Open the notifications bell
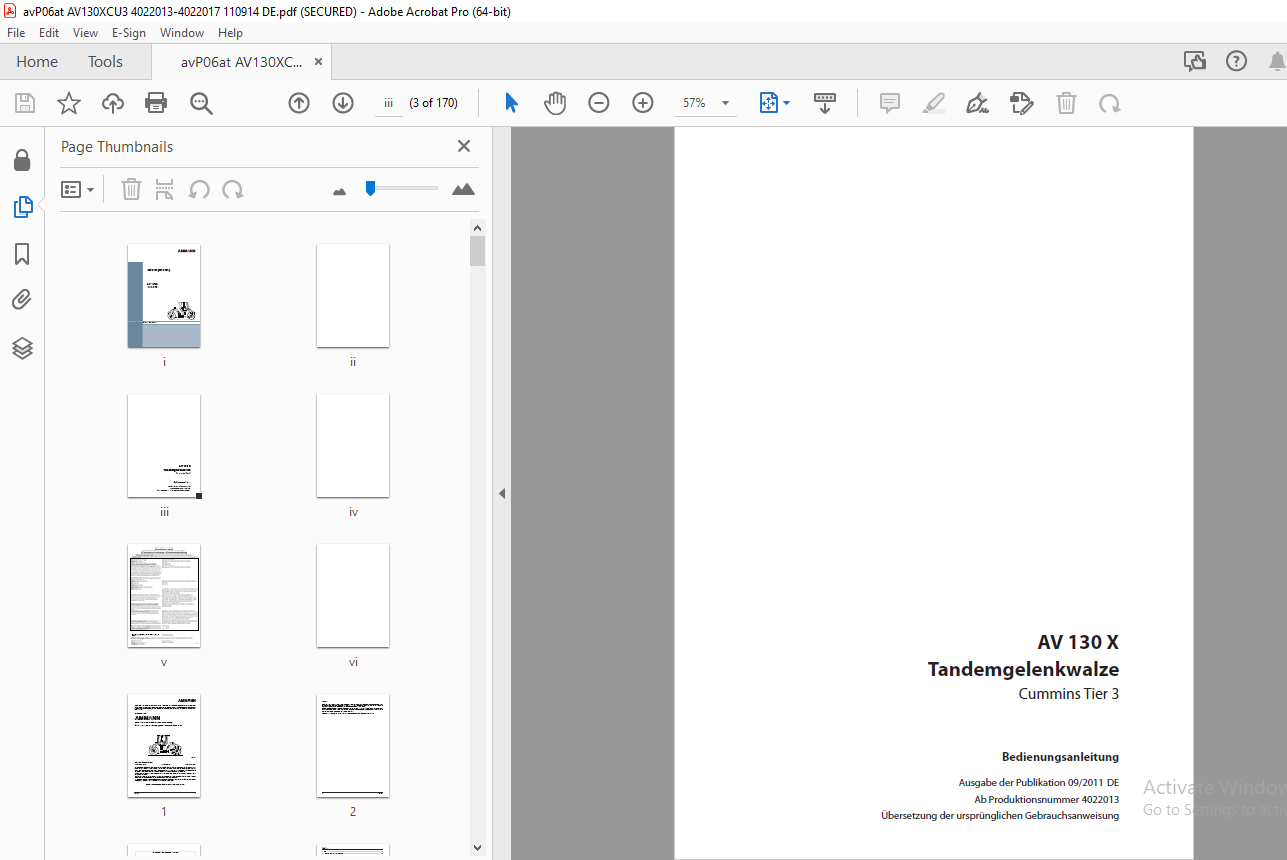 coord(1277,62)
